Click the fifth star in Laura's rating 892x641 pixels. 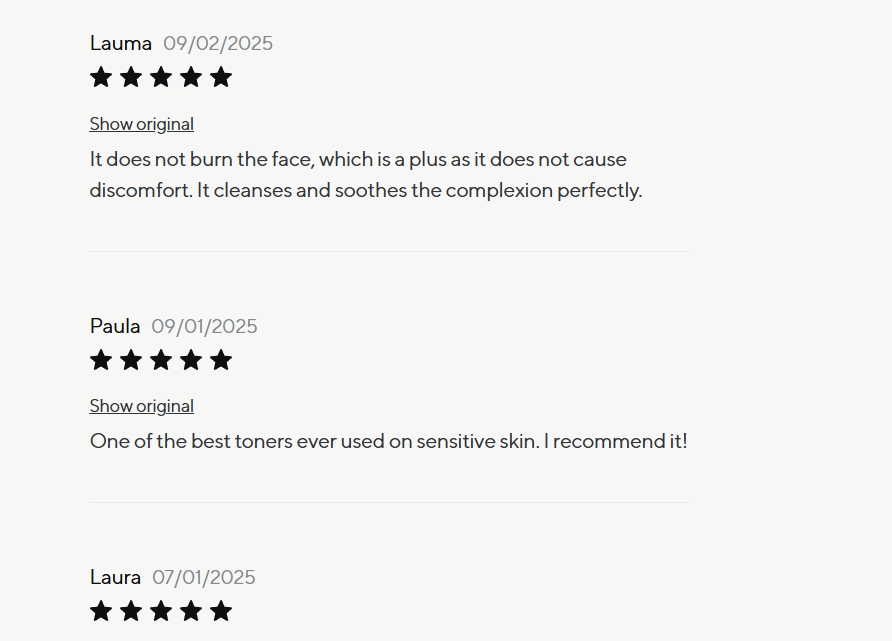tap(221, 611)
